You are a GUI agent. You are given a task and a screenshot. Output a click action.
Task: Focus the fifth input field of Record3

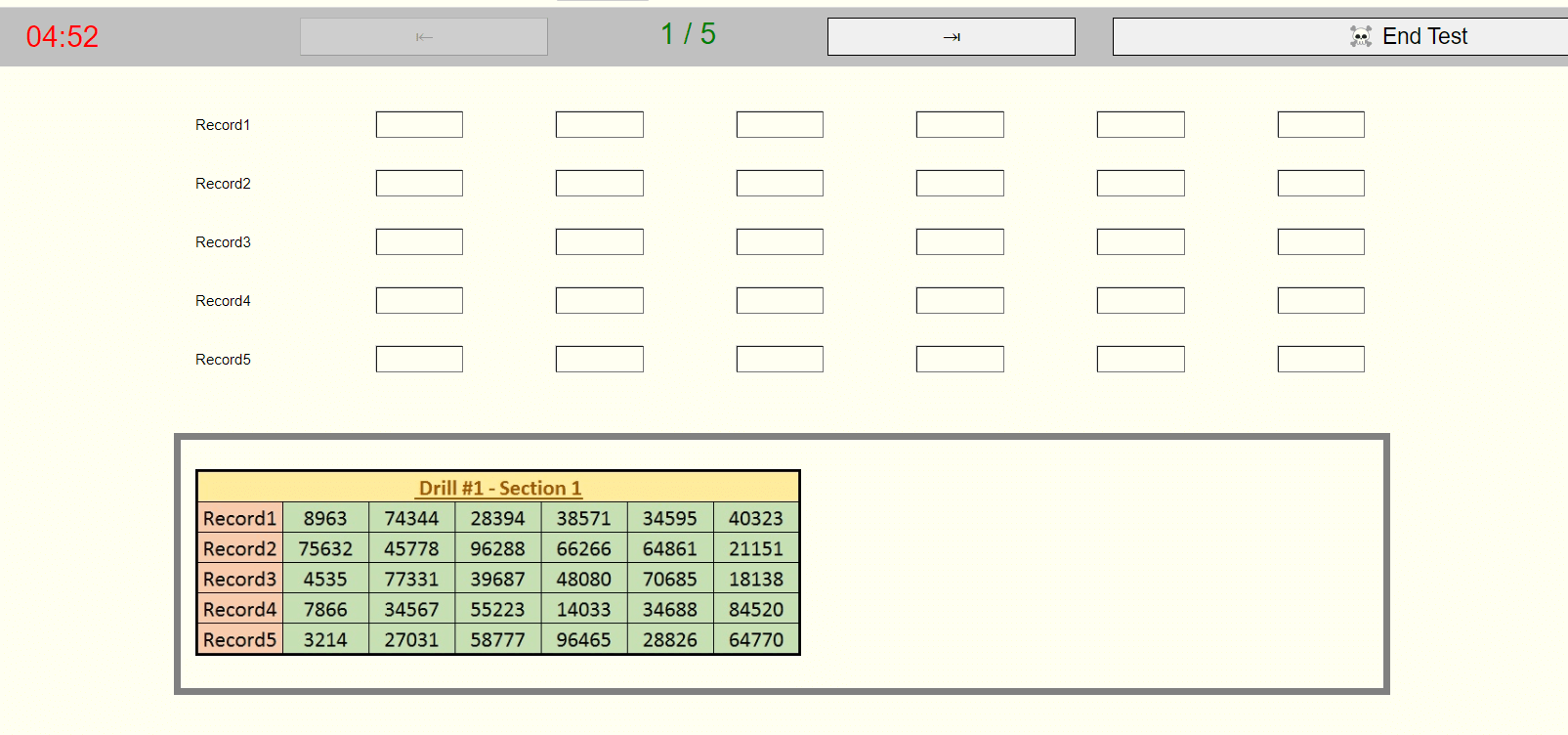(x=1141, y=241)
